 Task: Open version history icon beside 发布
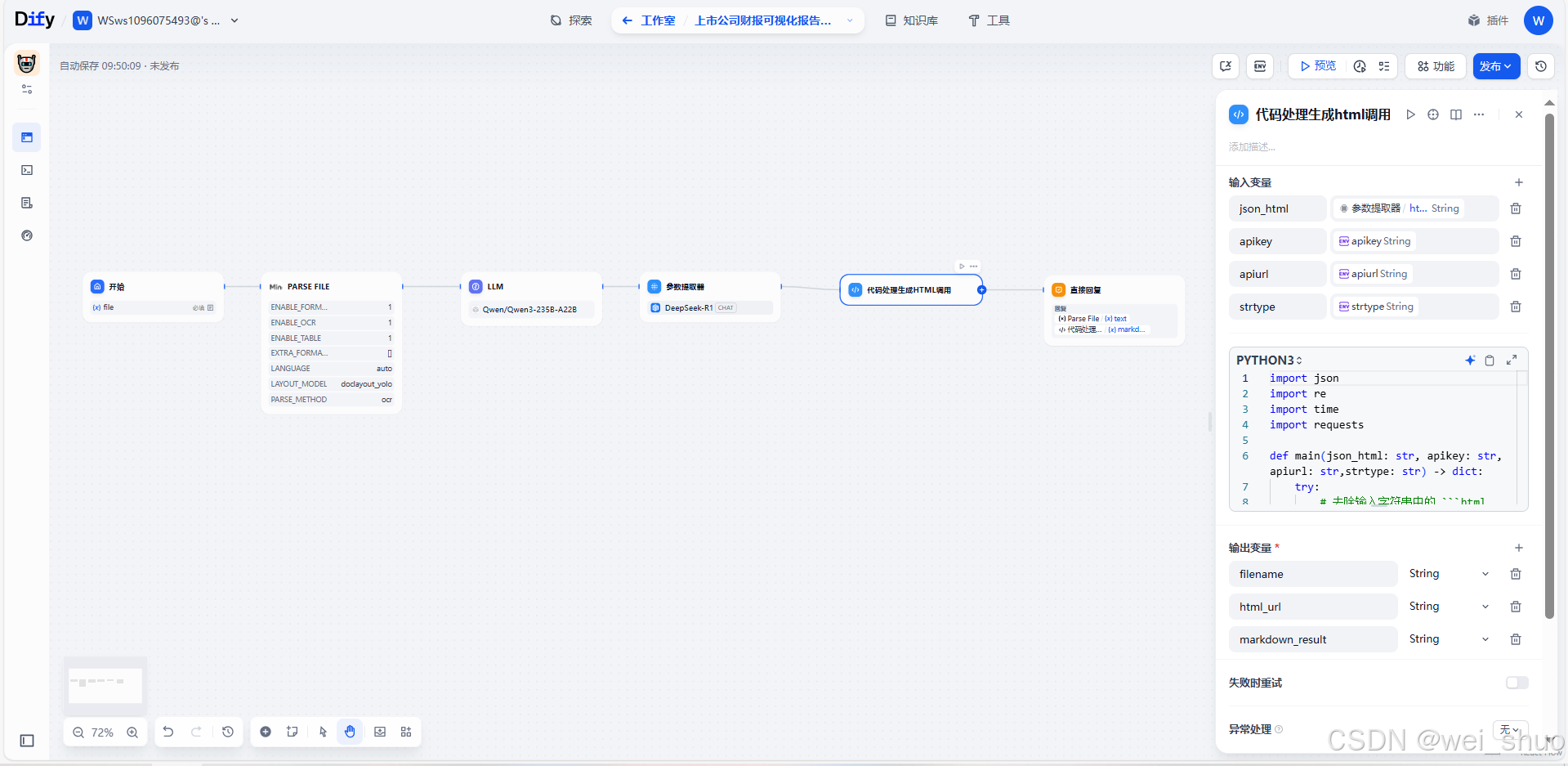[x=1541, y=66]
